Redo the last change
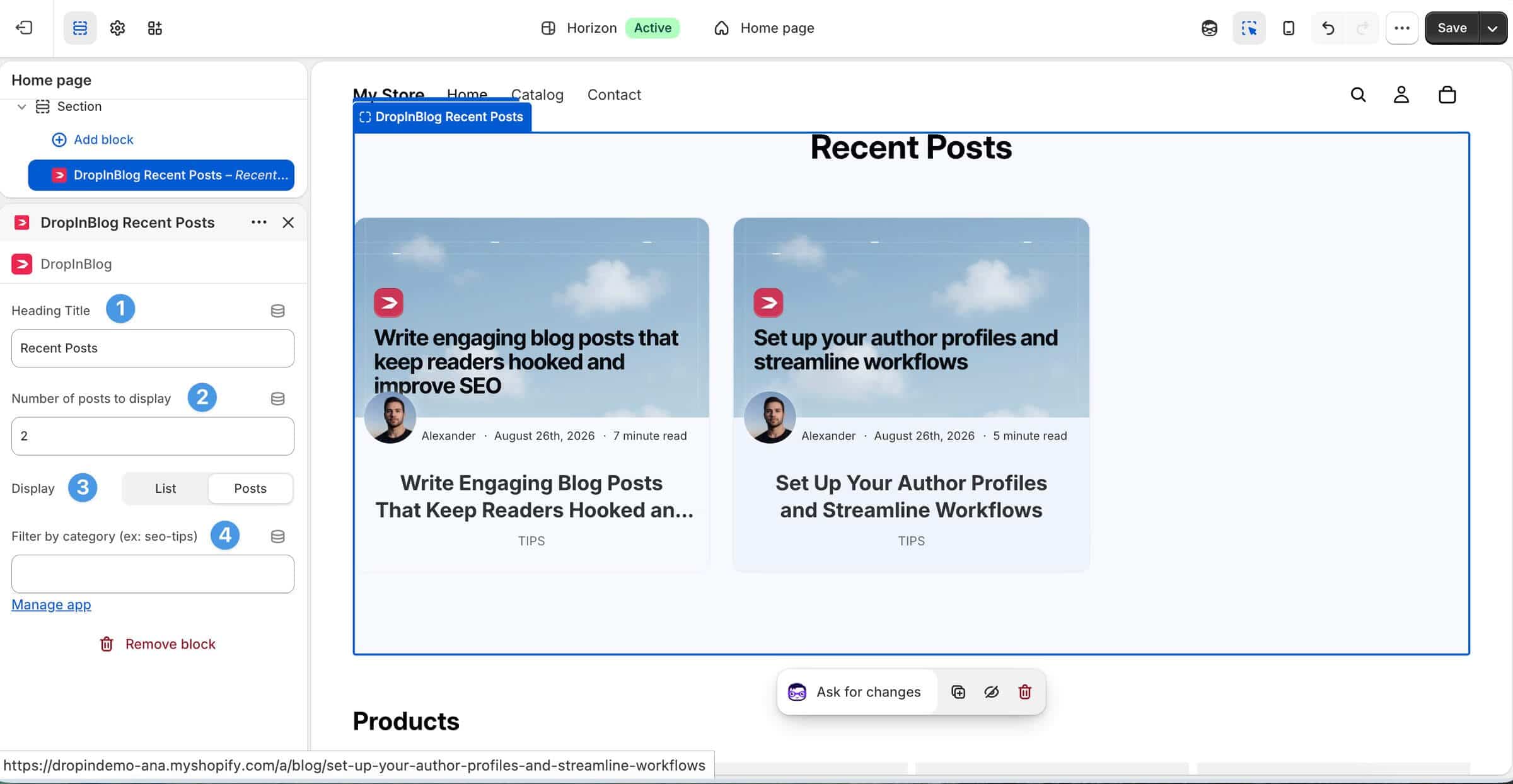This screenshot has width=1513, height=784. (1362, 28)
